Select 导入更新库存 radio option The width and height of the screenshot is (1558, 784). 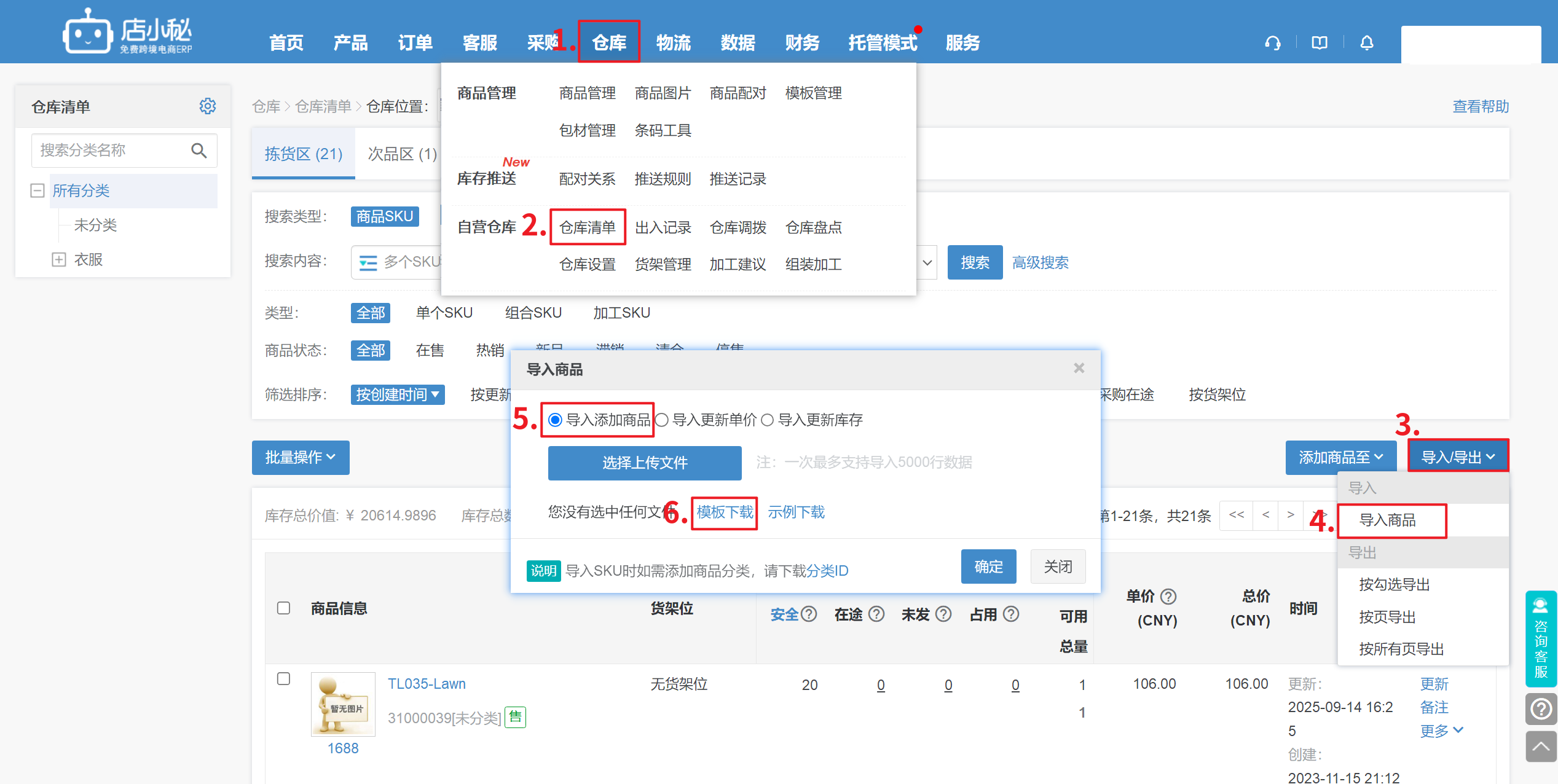click(767, 420)
